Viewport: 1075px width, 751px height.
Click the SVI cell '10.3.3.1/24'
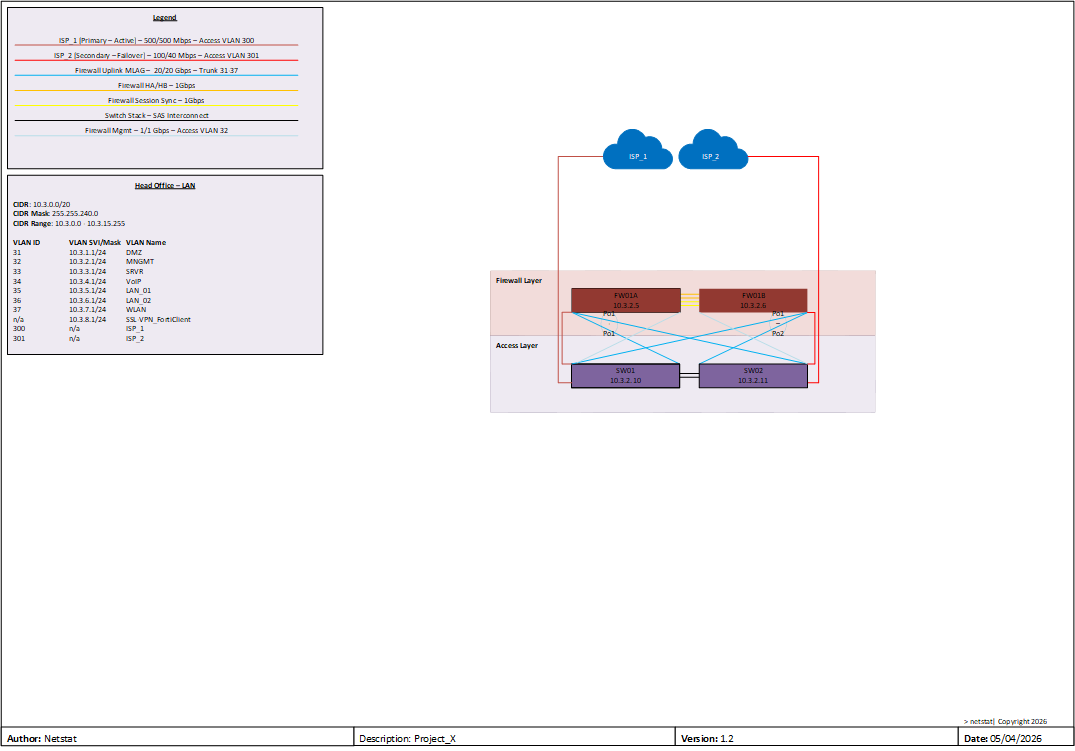pyautogui.click(x=87, y=272)
